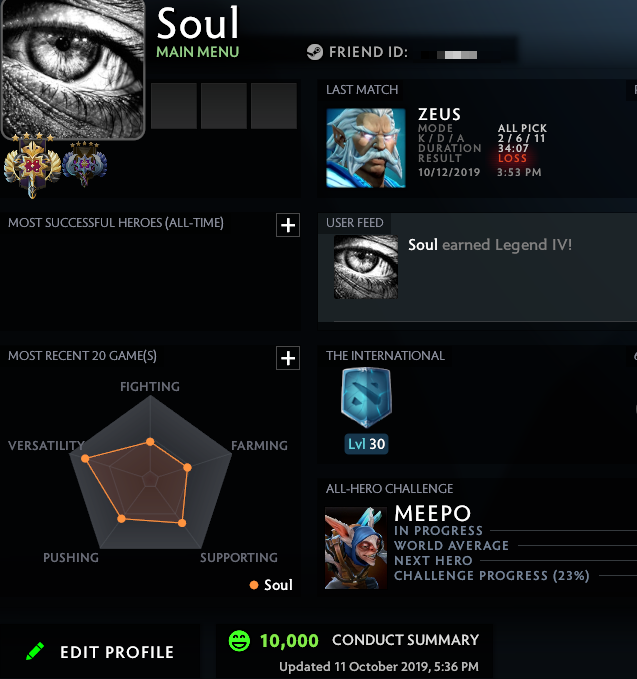Image resolution: width=637 pixels, height=679 pixels.
Task: Click the large eye profile avatar
Action: coord(73,68)
